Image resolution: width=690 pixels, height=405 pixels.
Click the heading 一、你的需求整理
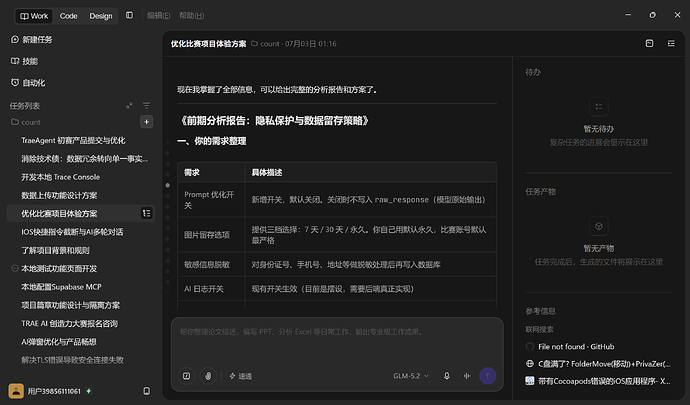coord(212,141)
